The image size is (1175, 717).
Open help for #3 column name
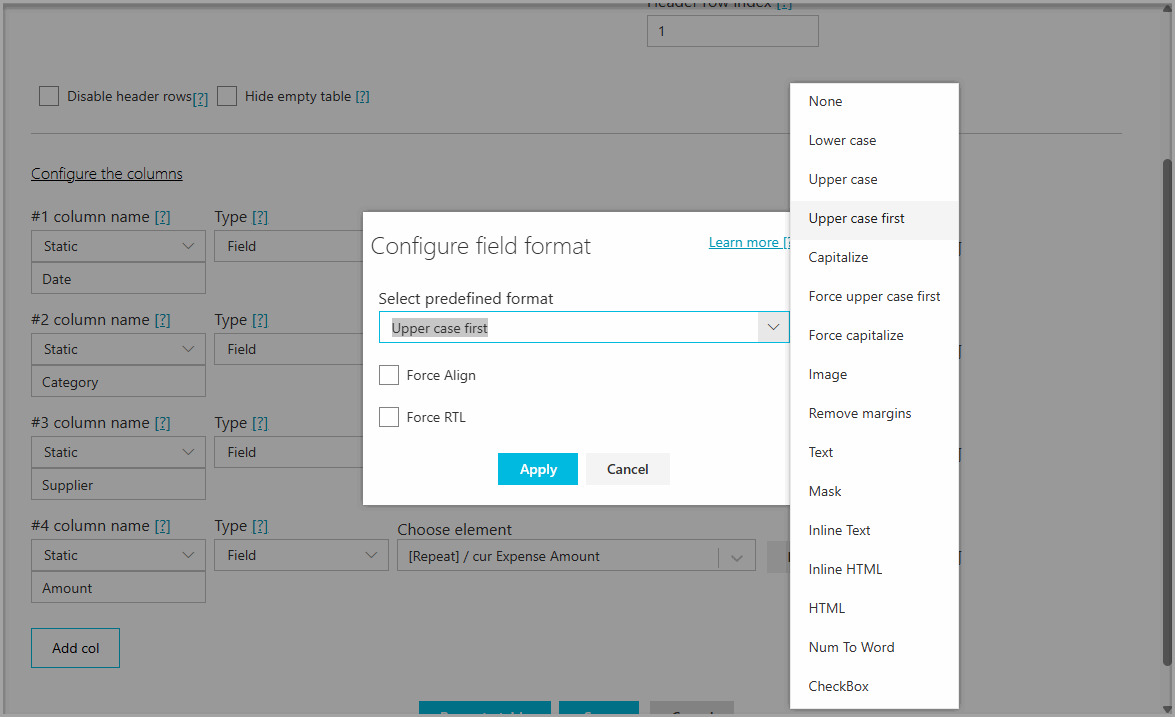click(x=163, y=423)
